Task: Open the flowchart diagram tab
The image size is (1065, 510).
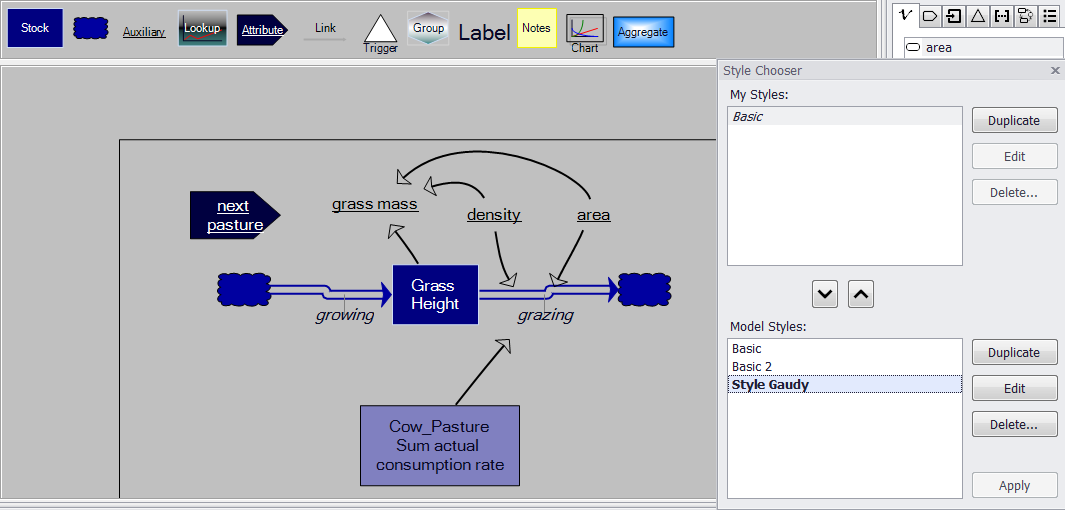Action: (x=1025, y=16)
